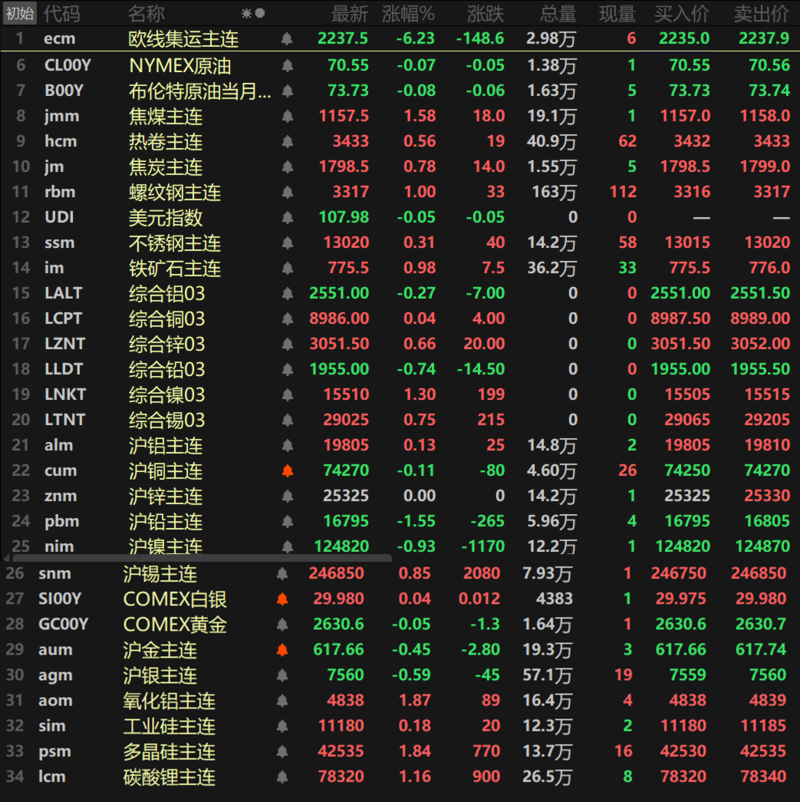Screen dimensions: 800x802
Task: Click the orange bell for COMEX白银
Action: 282,599
